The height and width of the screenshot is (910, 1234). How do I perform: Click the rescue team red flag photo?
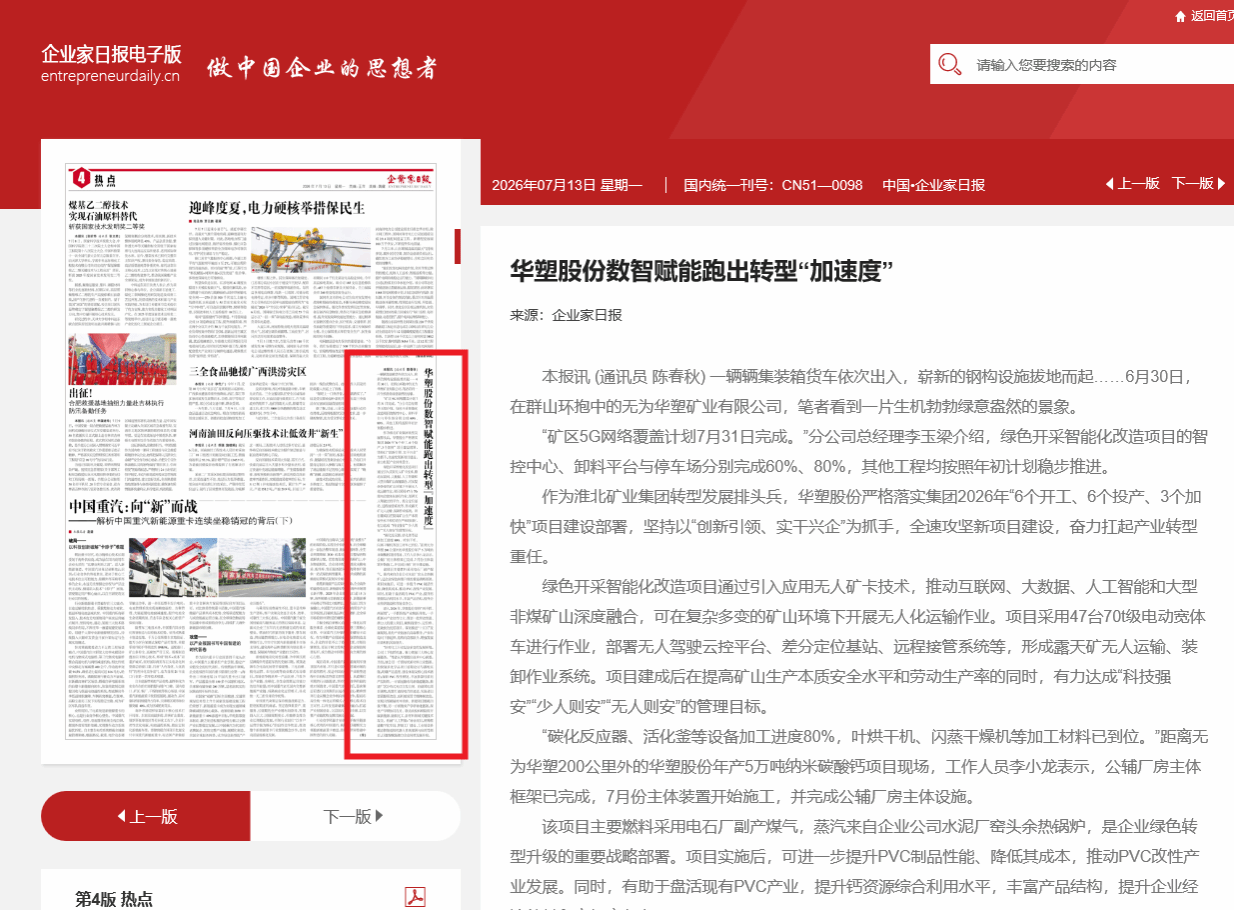coord(123,358)
